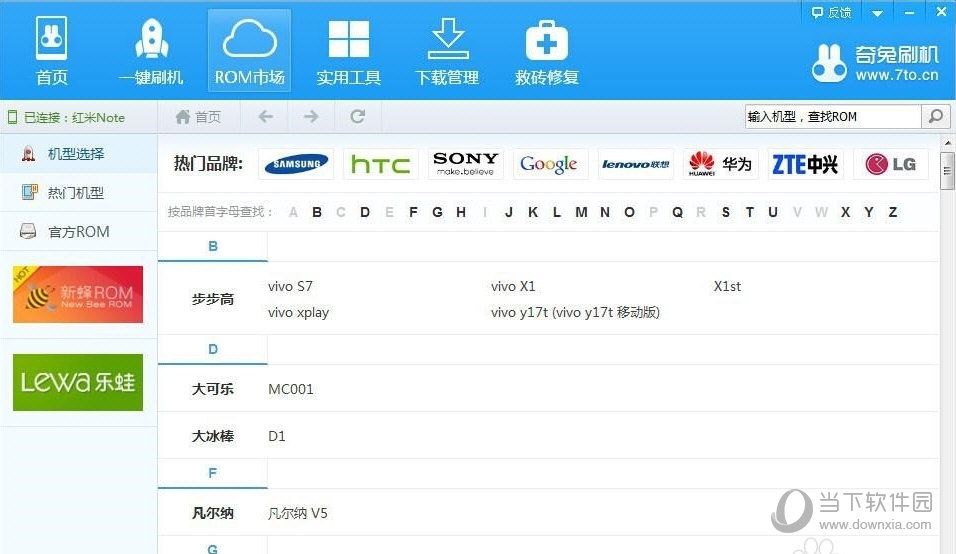Select 热门机型 in the sidebar
The width and height of the screenshot is (956, 554).
pos(79,193)
